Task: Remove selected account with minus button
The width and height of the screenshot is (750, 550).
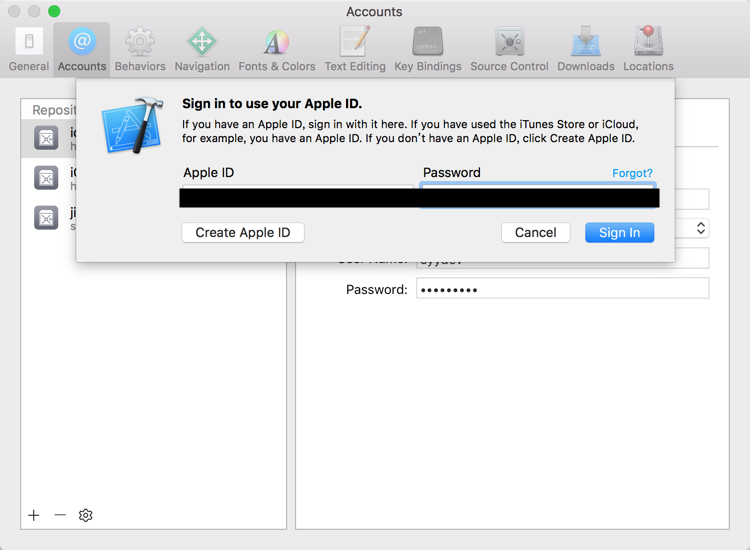Action: [x=60, y=515]
